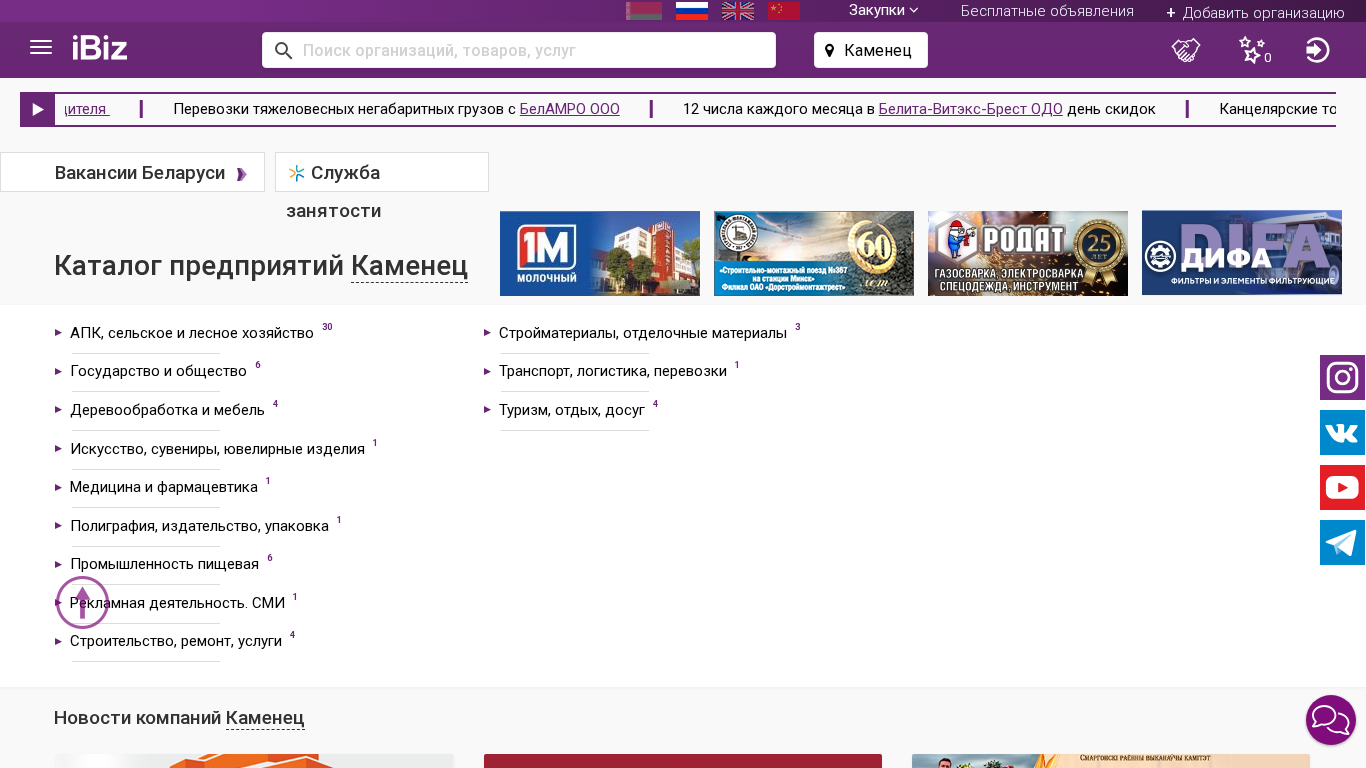Switch language to English flag
This screenshot has width=1366, height=768.
pos(738,11)
